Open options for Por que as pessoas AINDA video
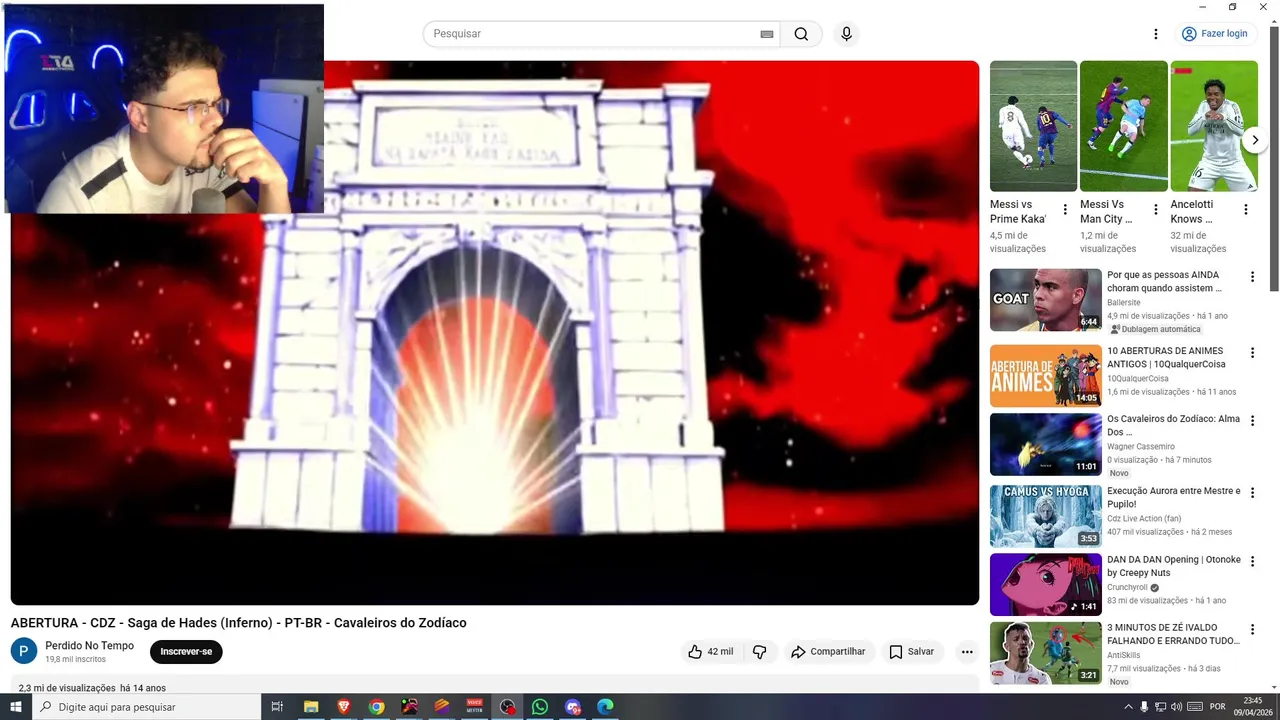 [1252, 277]
